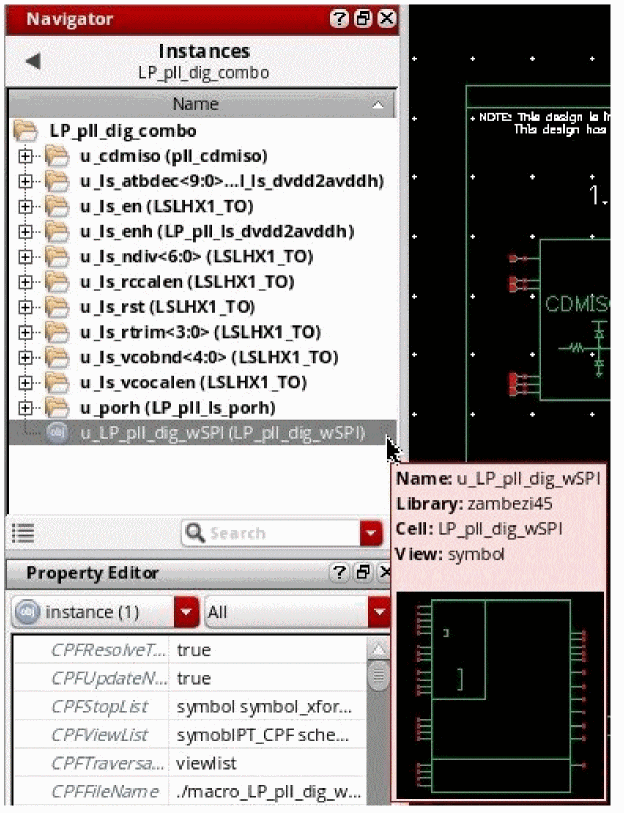
Task: Click the symbol preview thumbnail in tooltip
Action: (500, 696)
